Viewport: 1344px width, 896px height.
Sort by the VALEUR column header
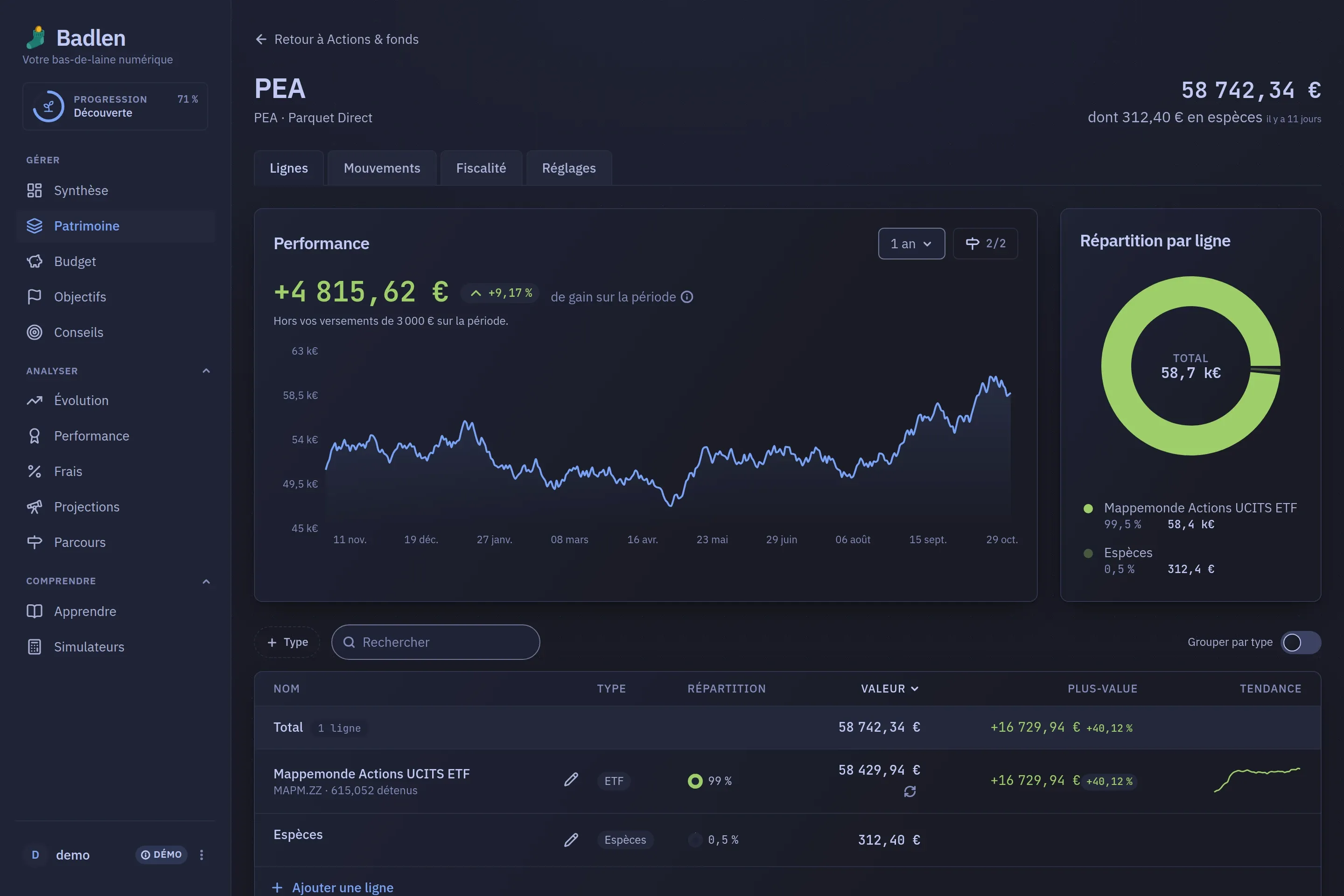[890, 689]
